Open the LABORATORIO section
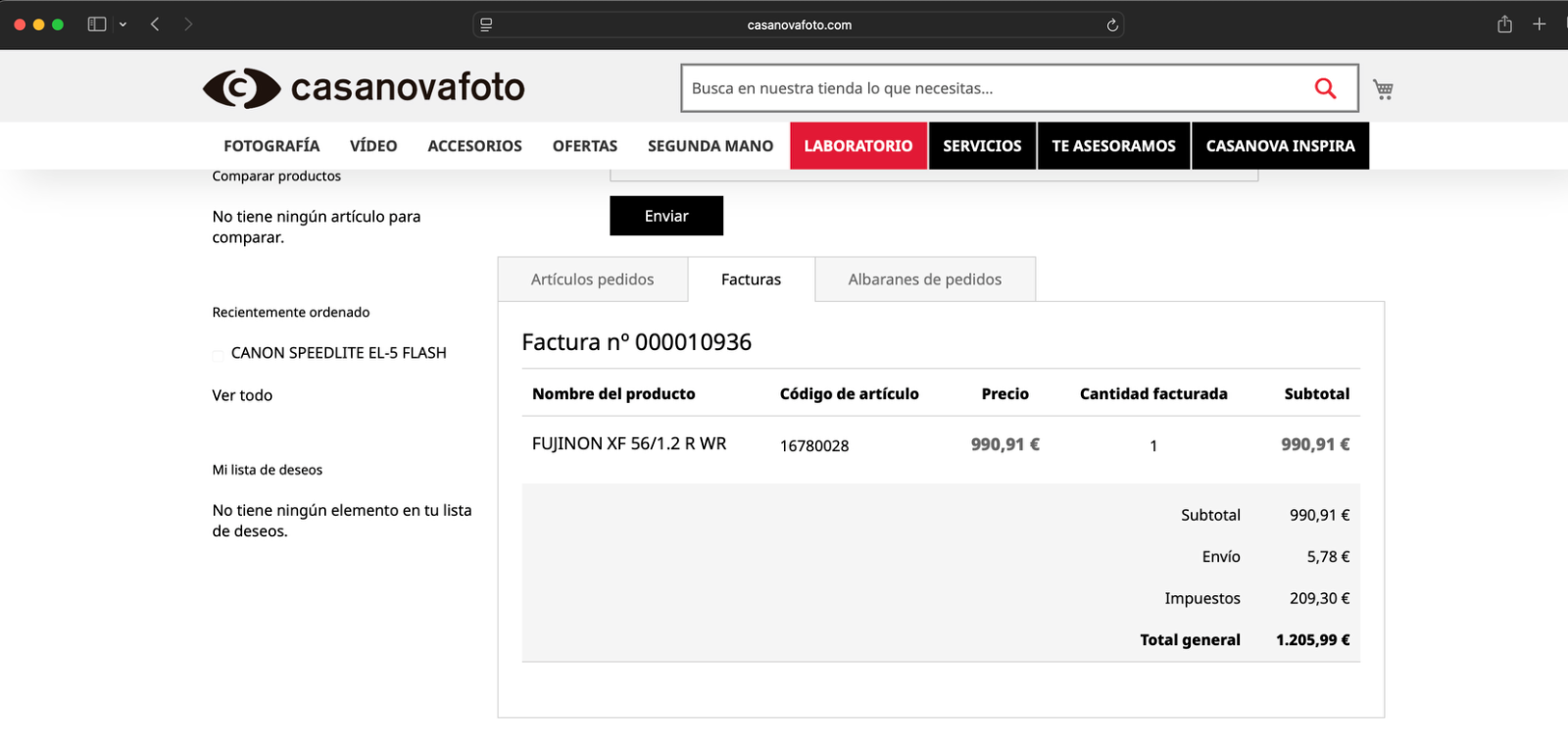Screen dimensions: 1568x756 pos(858,146)
